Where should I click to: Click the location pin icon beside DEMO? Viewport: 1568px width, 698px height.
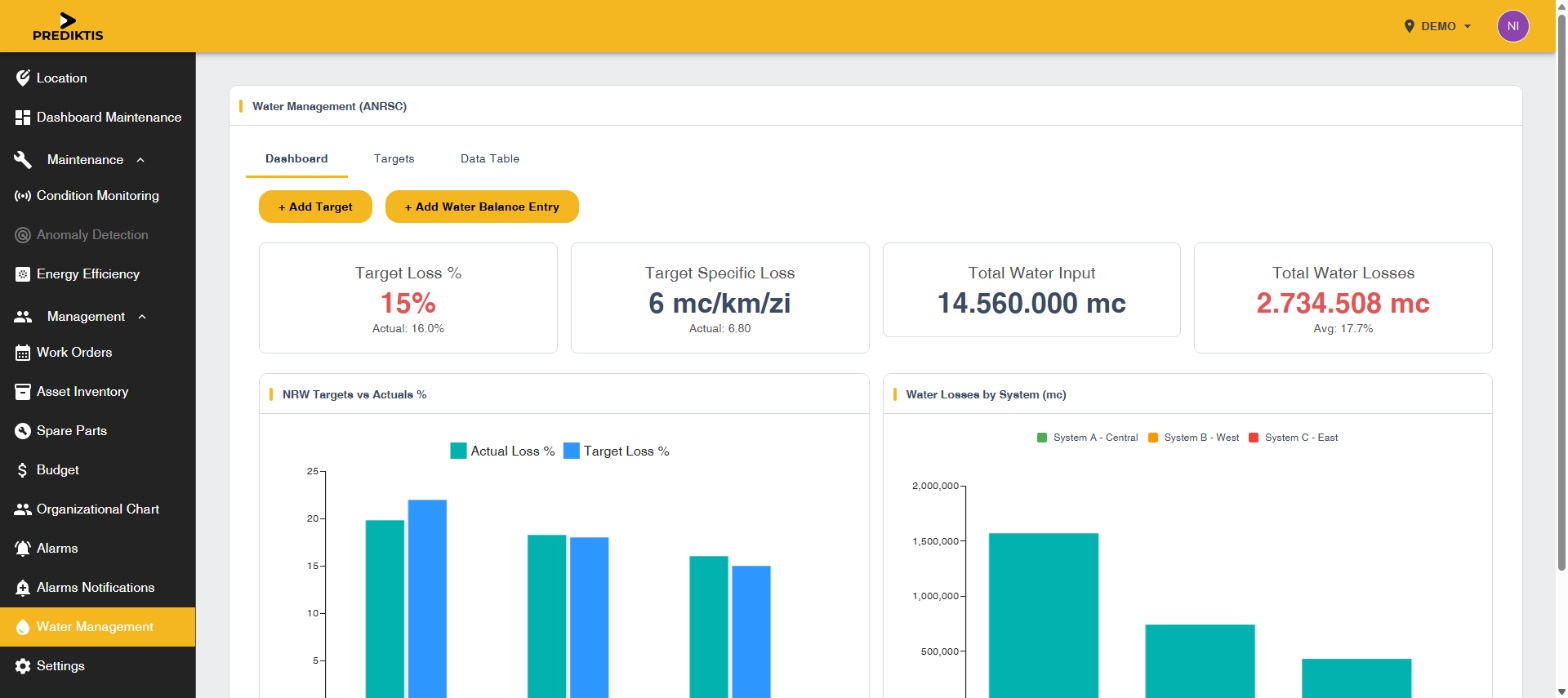(x=1410, y=26)
